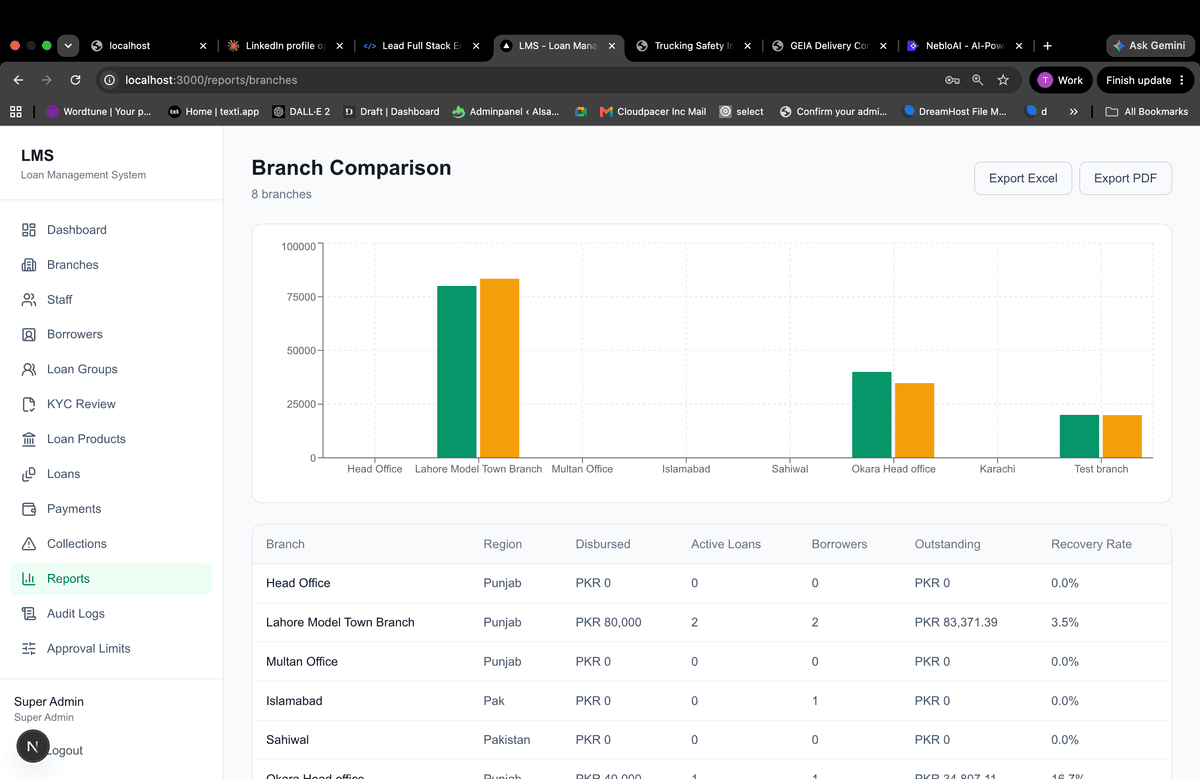Click the Loans coins icon
1200x779 pixels.
pos(29,474)
